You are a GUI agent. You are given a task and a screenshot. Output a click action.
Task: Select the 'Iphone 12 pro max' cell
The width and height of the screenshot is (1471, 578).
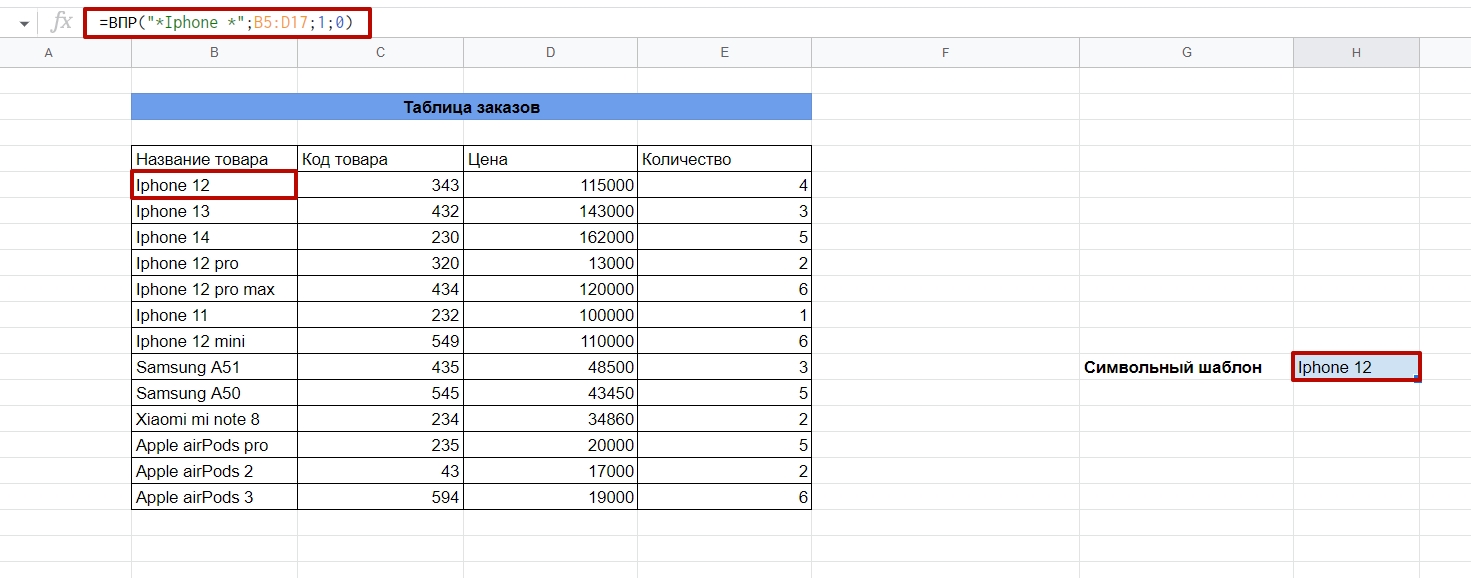coord(214,289)
